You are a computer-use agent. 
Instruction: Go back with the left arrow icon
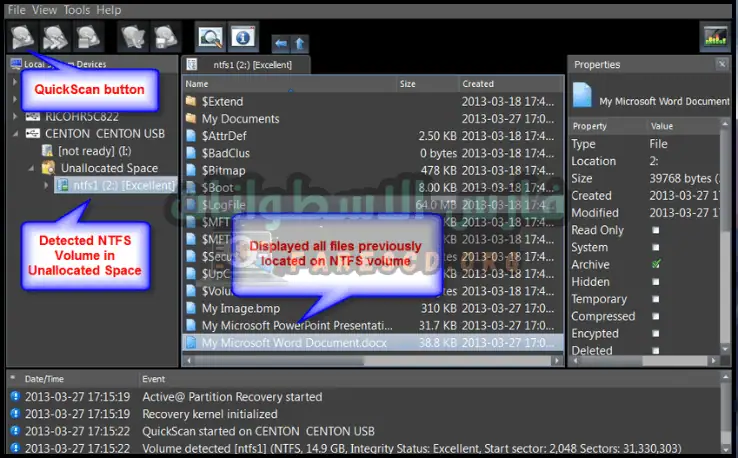(280, 44)
